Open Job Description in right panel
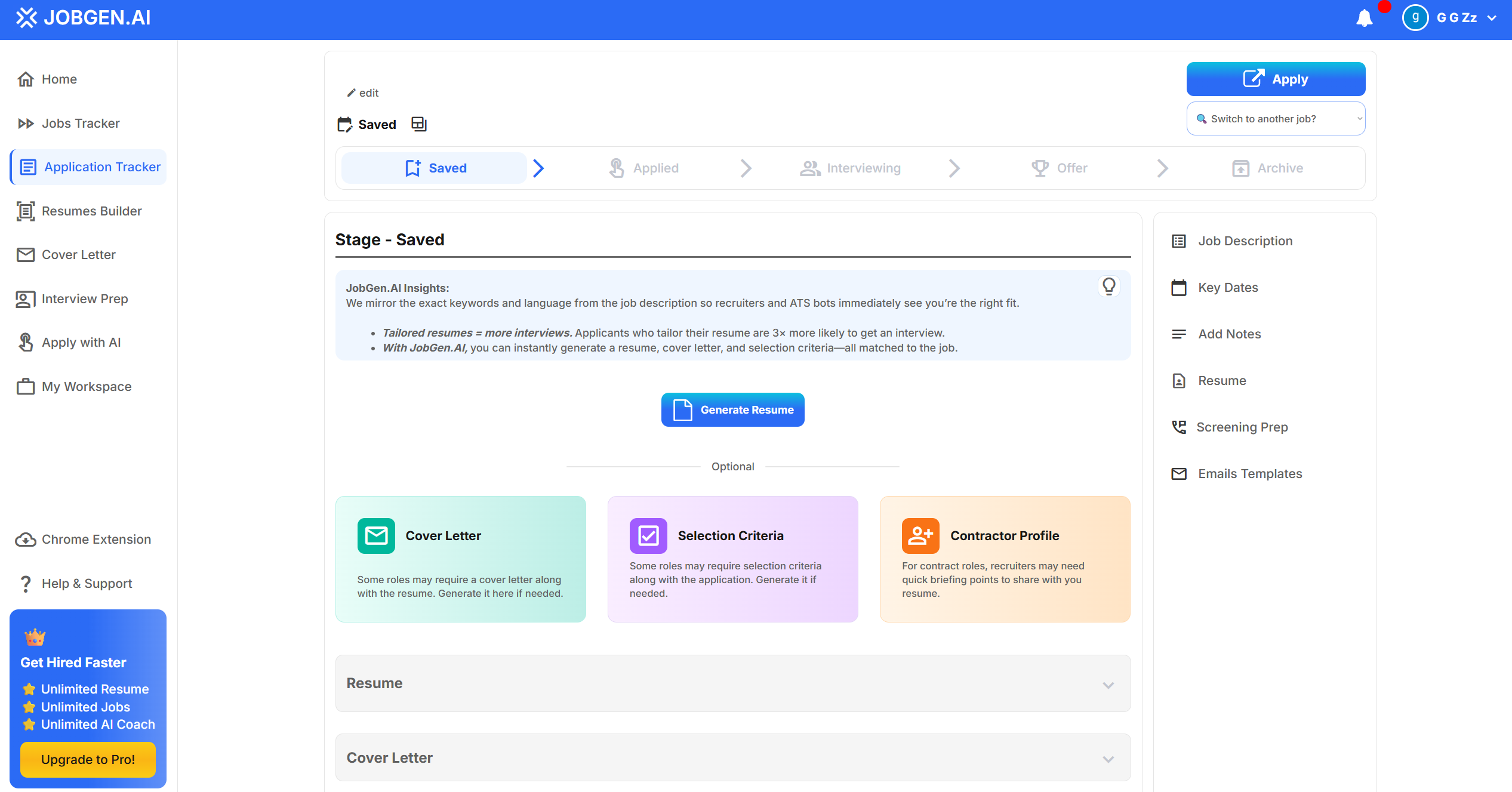The height and width of the screenshot is (792, 1512). (x=1233, y=241)
